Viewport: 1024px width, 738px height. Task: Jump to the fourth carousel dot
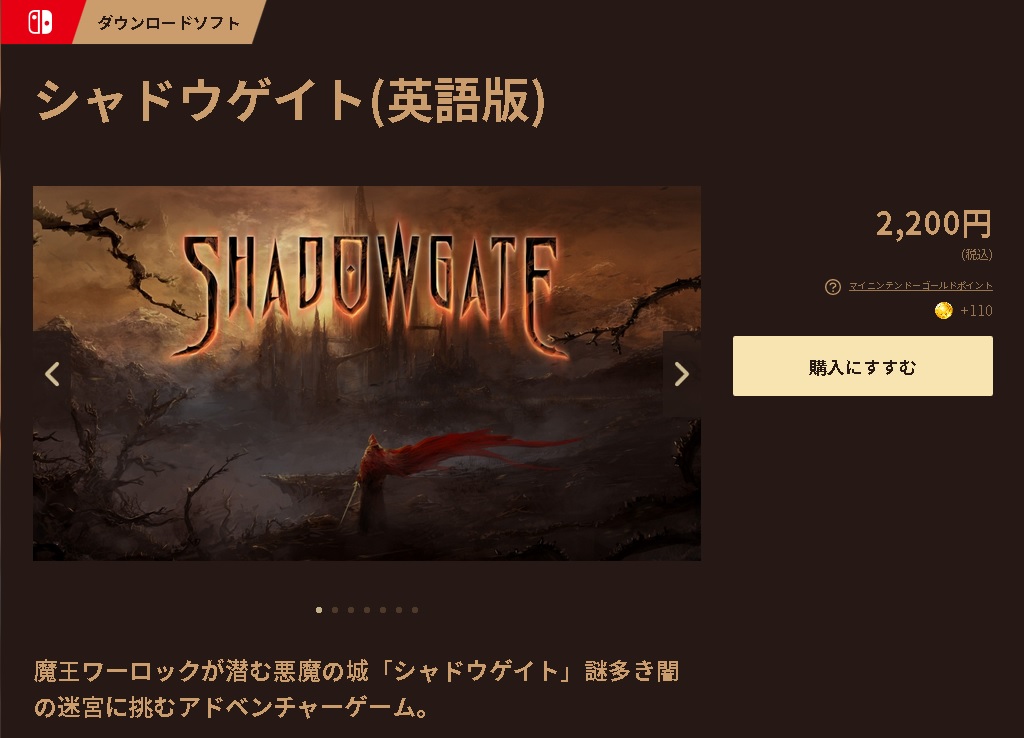pos(367,610)
